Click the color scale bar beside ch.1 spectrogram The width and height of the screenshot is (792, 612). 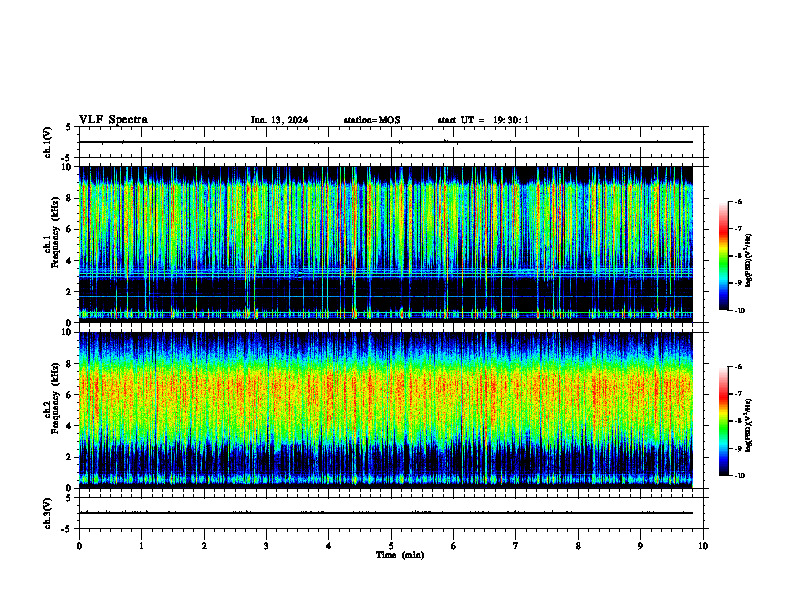click(724, 256)
